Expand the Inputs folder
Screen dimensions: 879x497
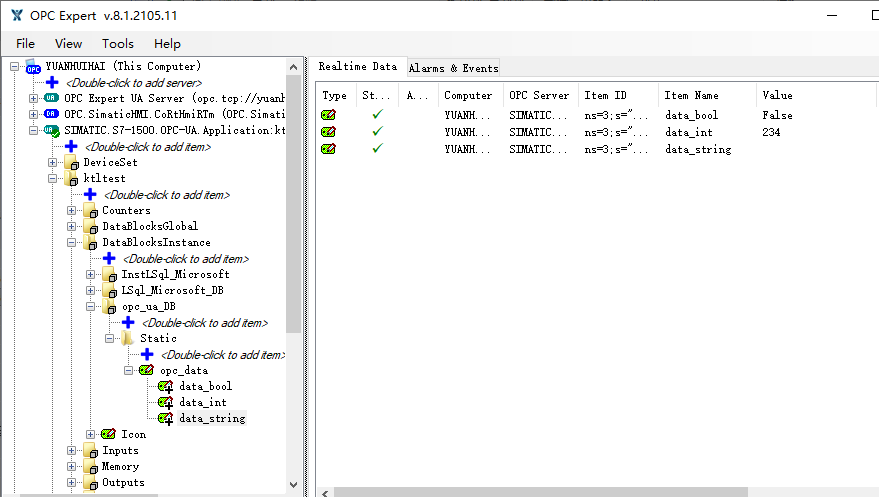click(72, 450)
